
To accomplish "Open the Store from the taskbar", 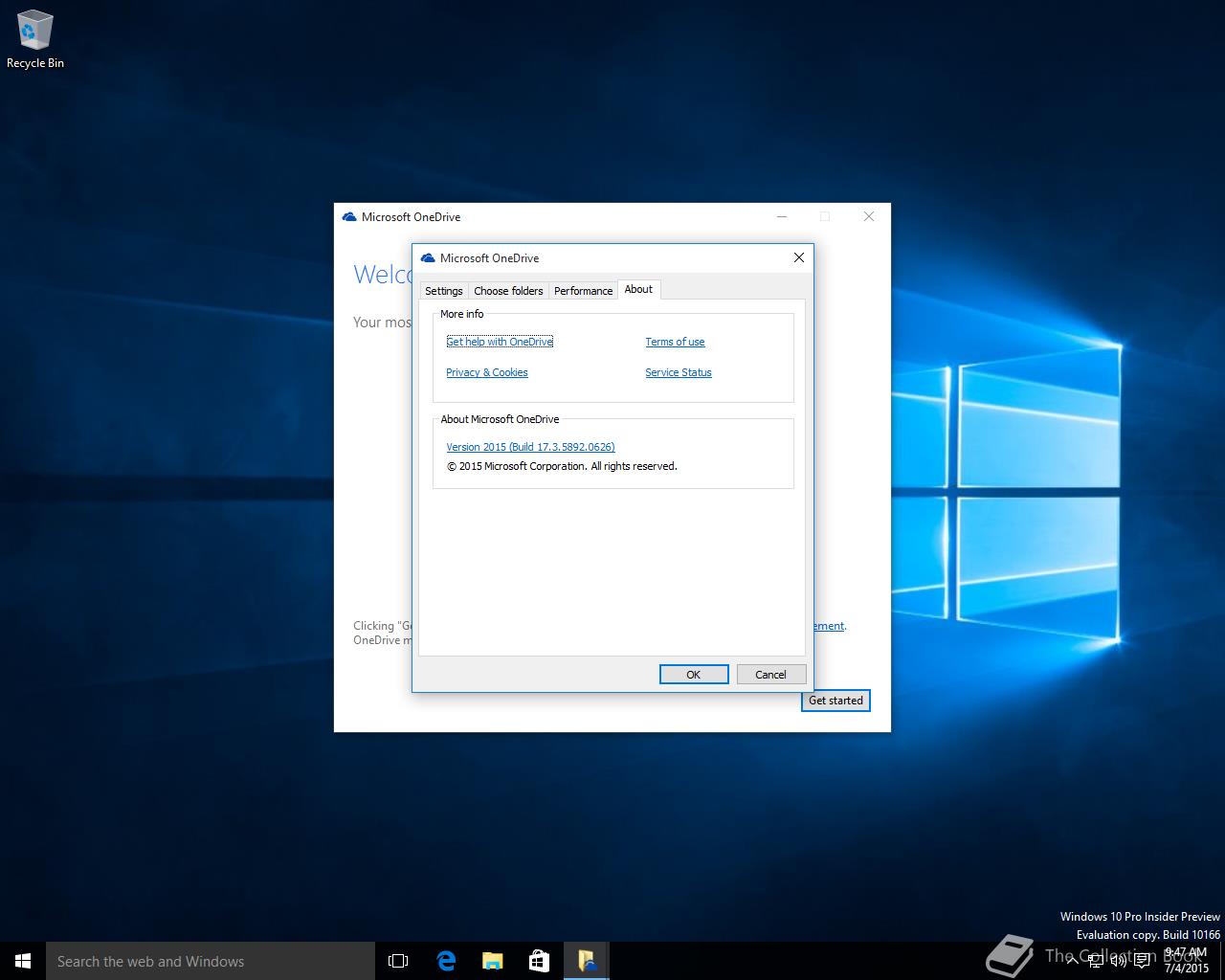I will pyautogui.click(x=539, y=961).
